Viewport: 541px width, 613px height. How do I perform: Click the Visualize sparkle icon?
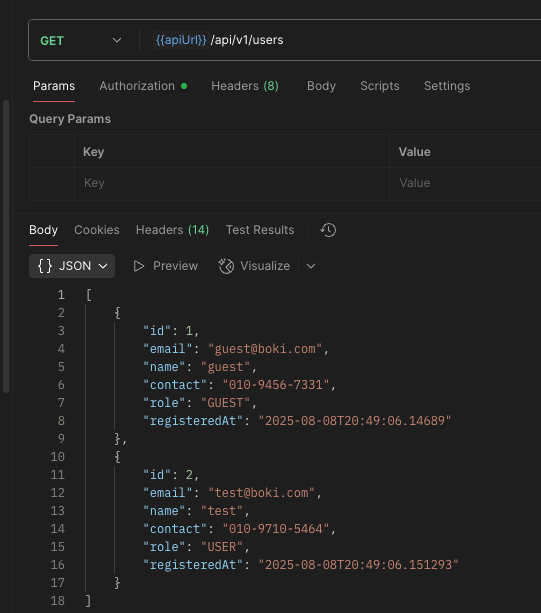[226, 266]
